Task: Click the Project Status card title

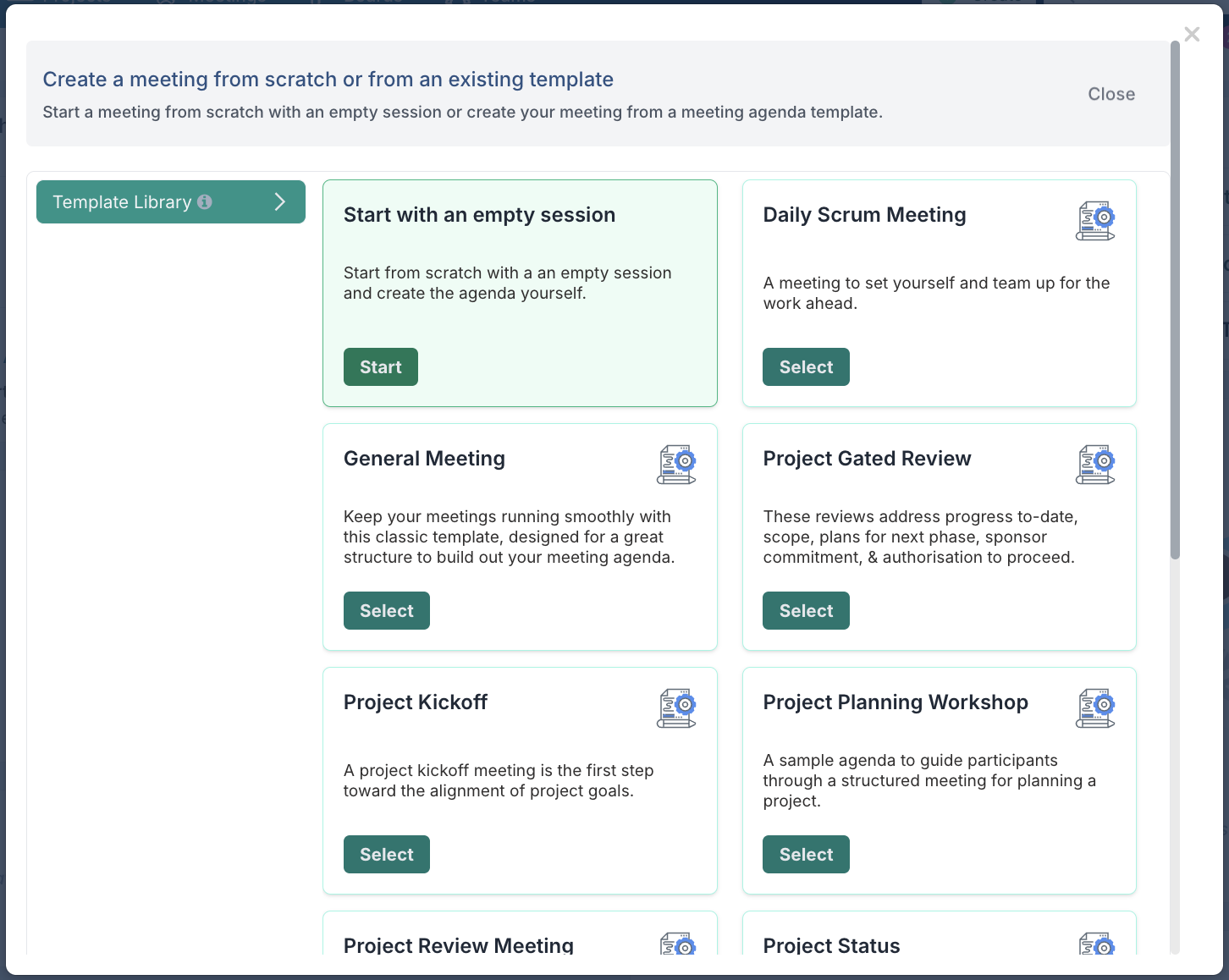Action: pos(831,945)
